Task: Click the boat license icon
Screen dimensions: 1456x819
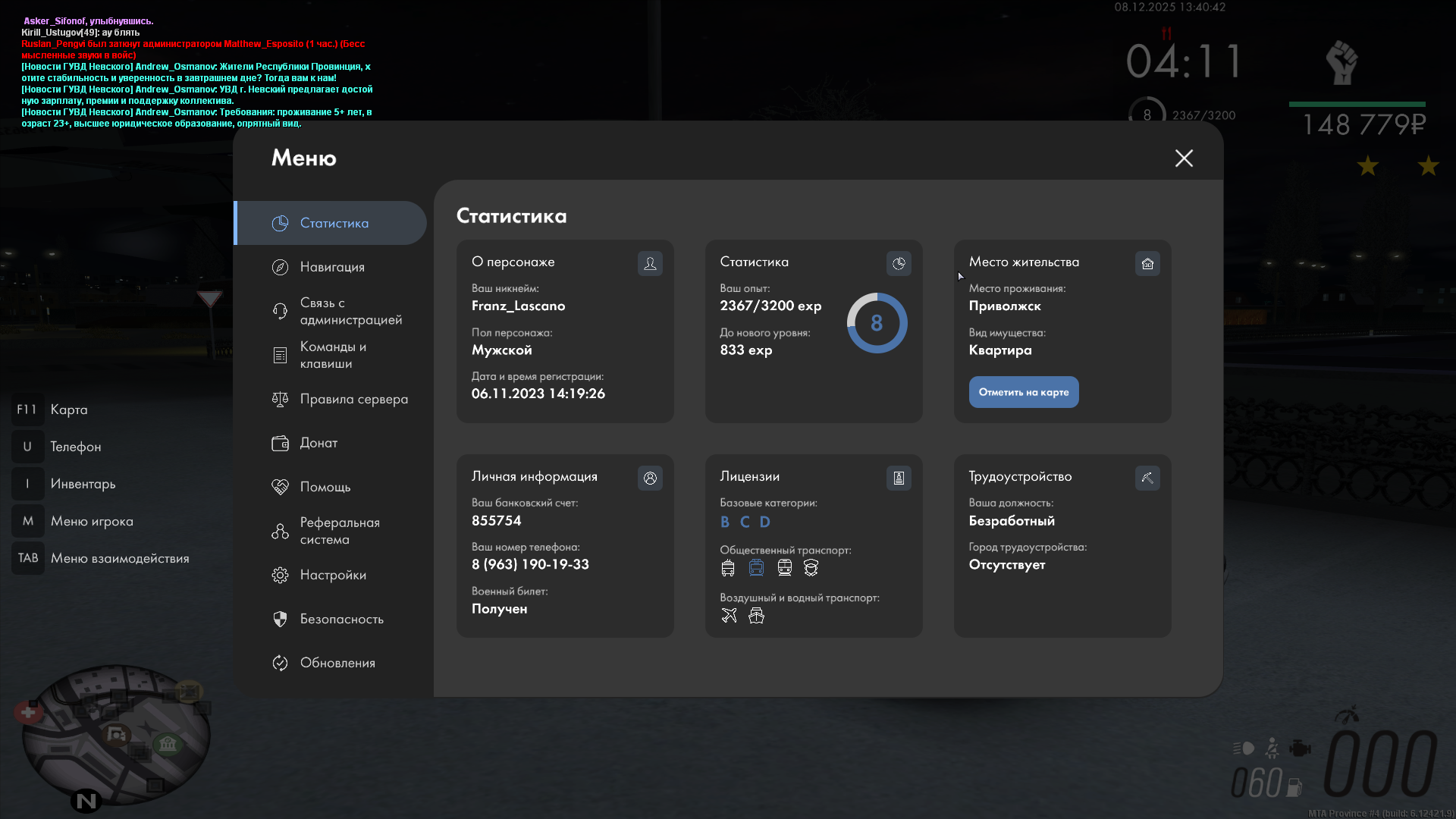Action: coord(756,615)
